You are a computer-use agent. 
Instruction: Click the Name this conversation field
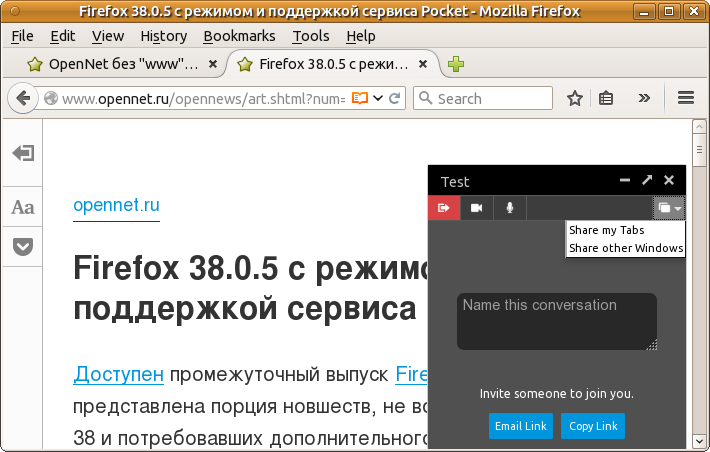tap(557, 321)
